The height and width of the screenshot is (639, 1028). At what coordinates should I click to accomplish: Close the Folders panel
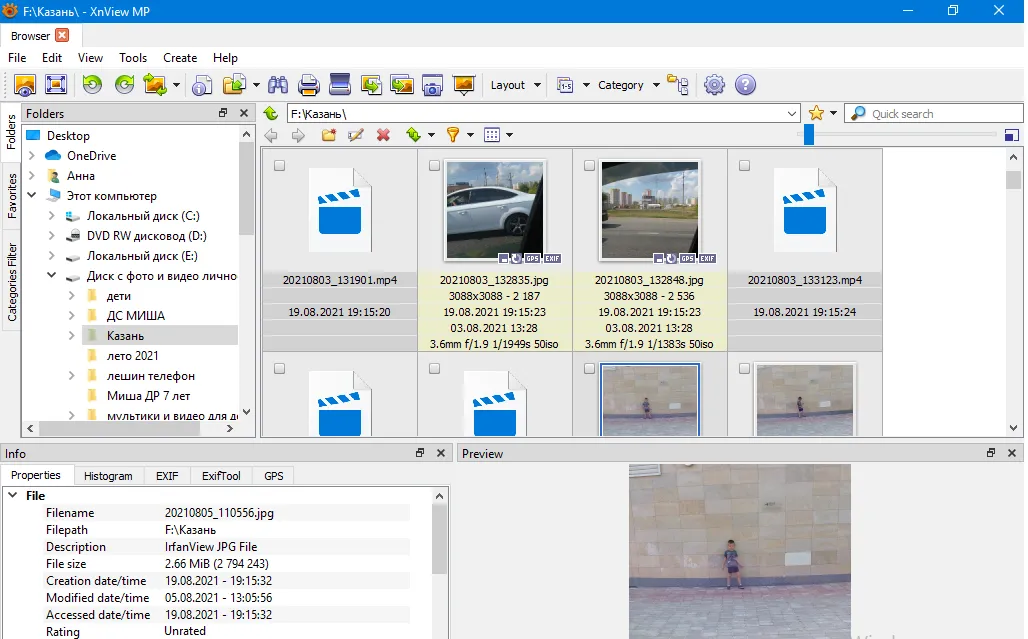pos(244,113)
